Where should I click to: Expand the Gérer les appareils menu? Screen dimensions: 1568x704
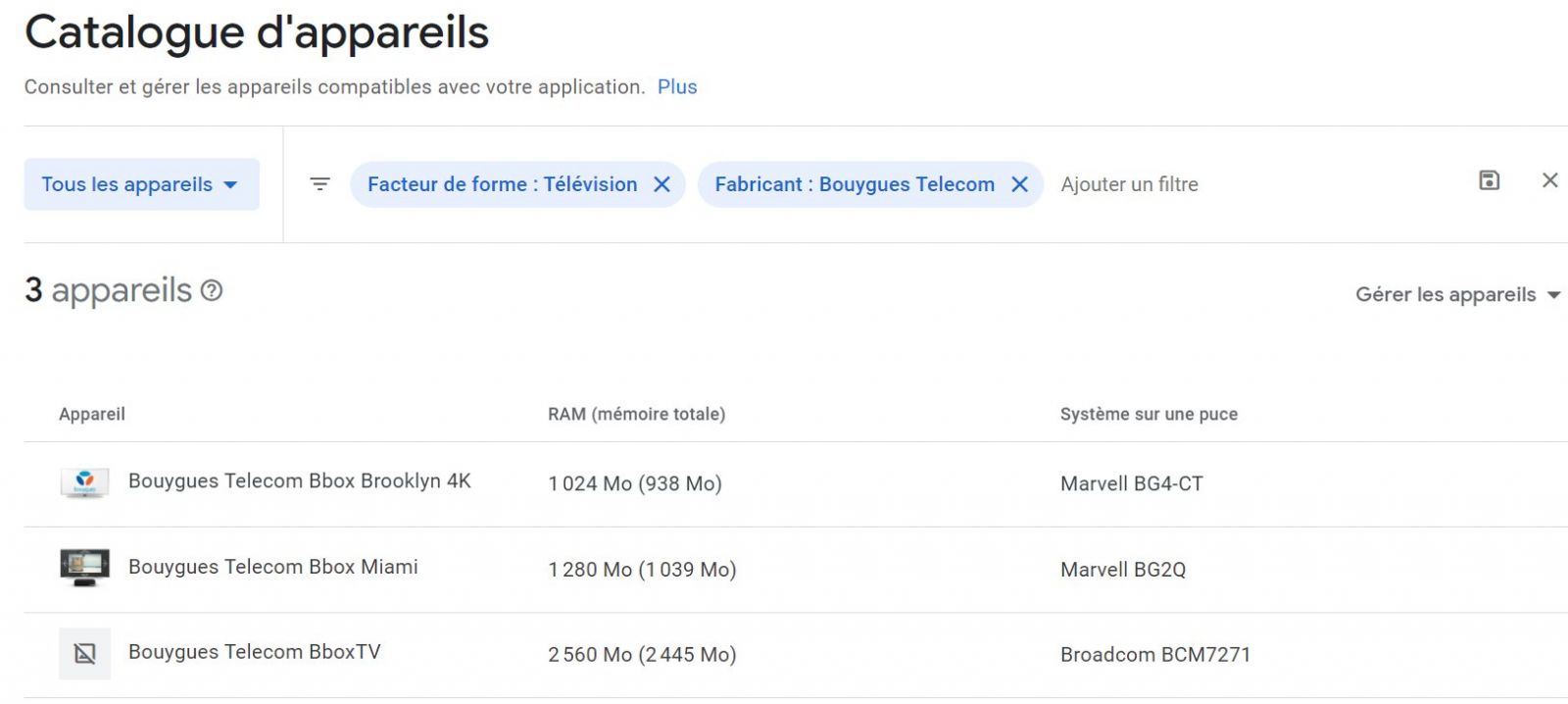(1457, 295)
